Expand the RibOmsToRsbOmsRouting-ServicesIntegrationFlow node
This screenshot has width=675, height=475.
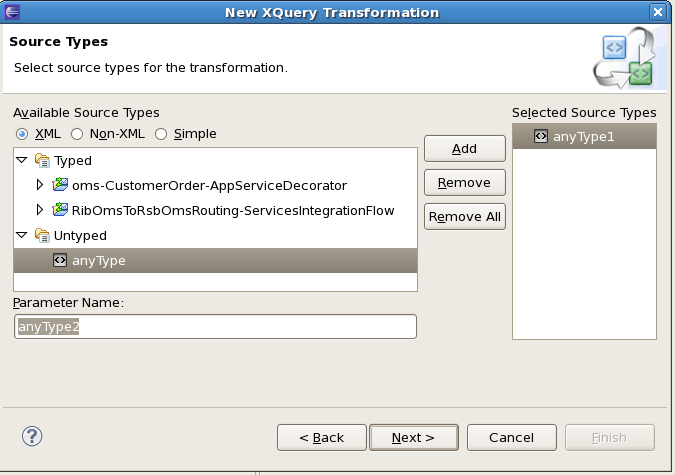[x=40, y=210]
